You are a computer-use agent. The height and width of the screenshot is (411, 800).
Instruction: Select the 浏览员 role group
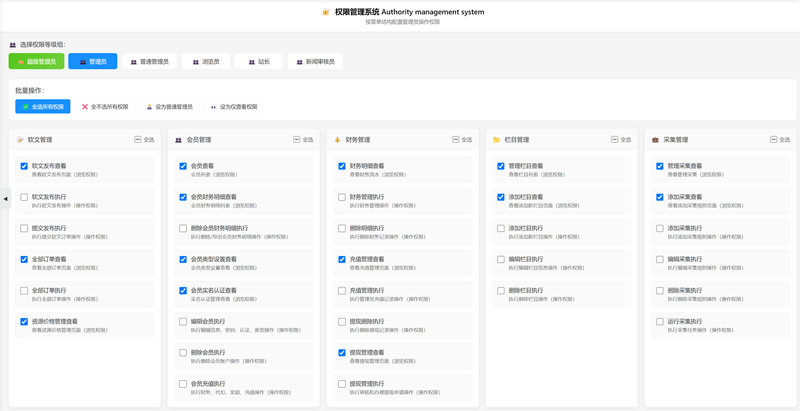click(206, 61)
